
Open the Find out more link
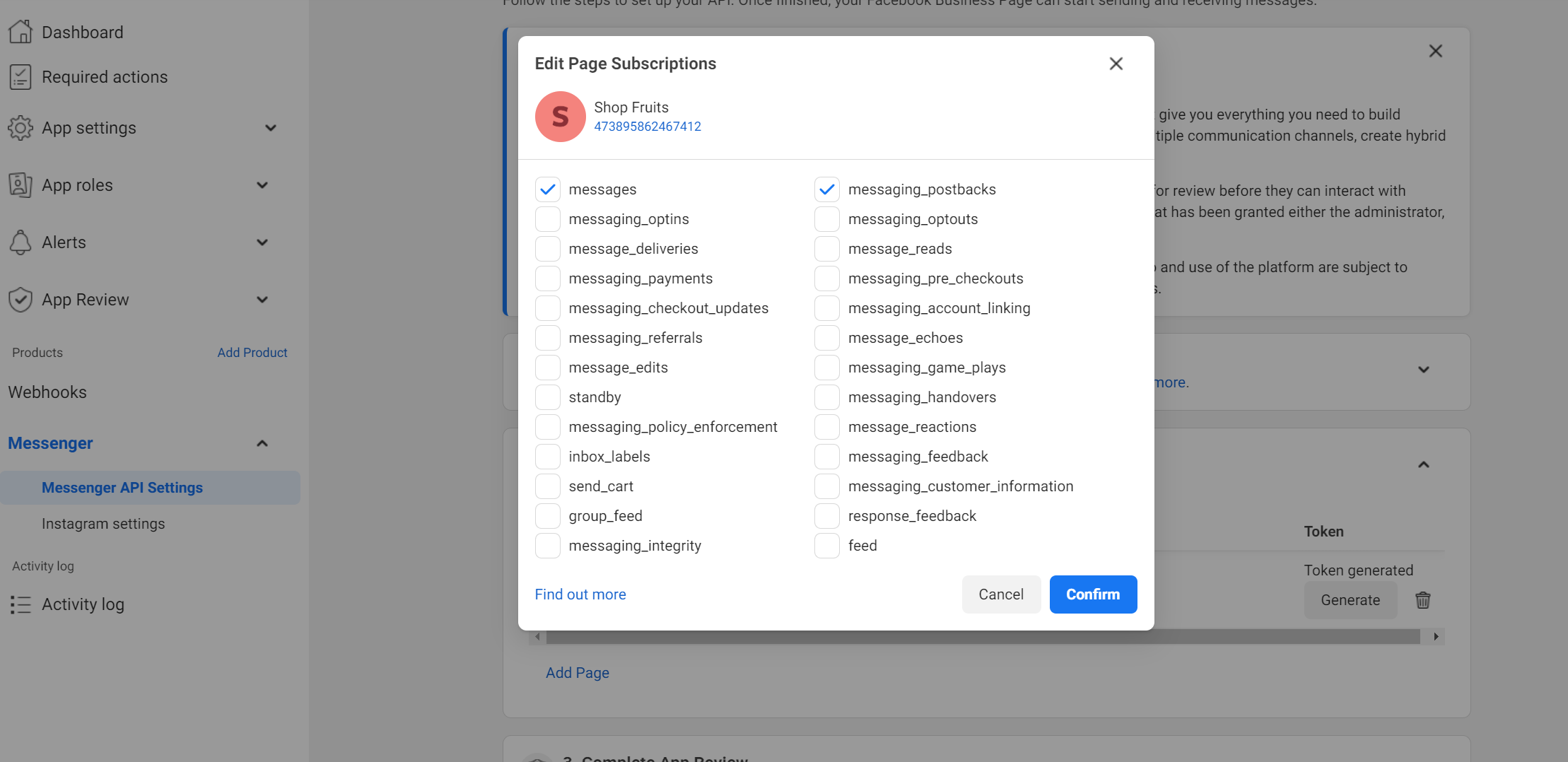[x=580, y=594]
